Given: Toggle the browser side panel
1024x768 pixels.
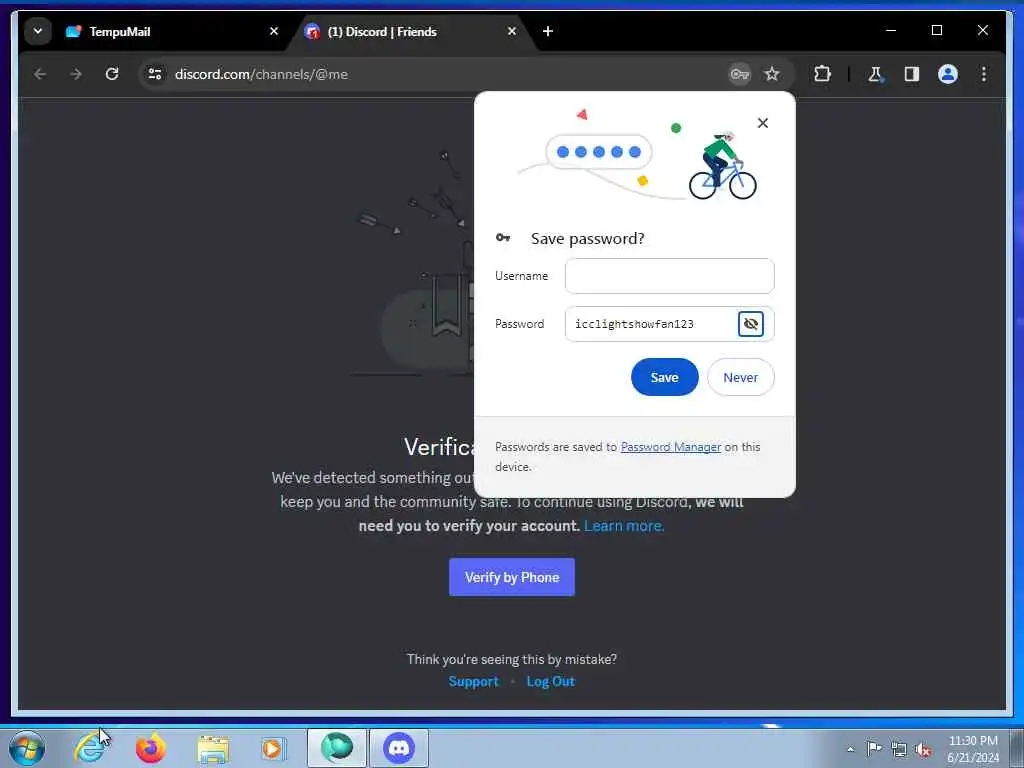Looking at the screenshot, I should (912, 74).
